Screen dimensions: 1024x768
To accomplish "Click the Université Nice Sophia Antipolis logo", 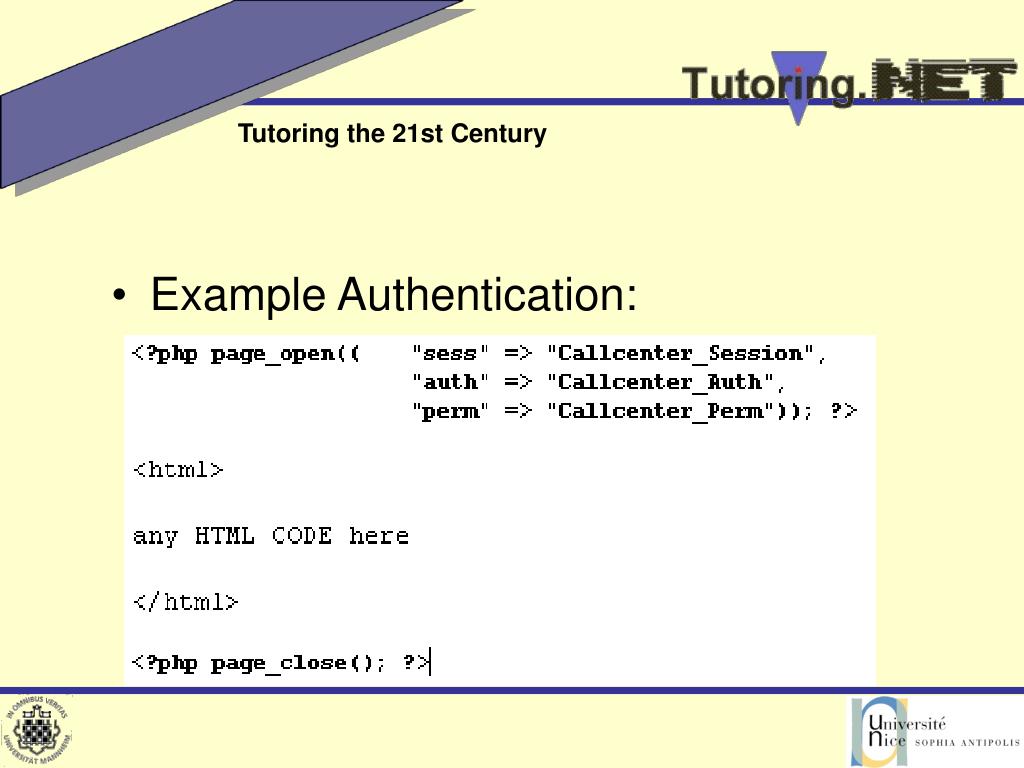I will 936,731.
